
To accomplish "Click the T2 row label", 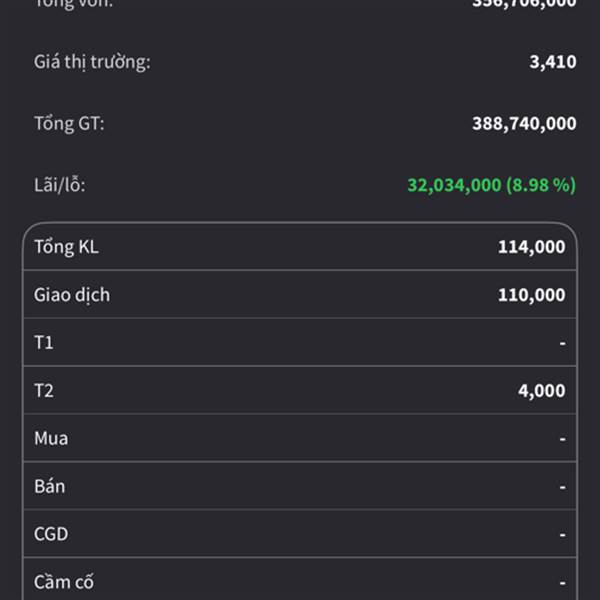I will click(44, 391).
